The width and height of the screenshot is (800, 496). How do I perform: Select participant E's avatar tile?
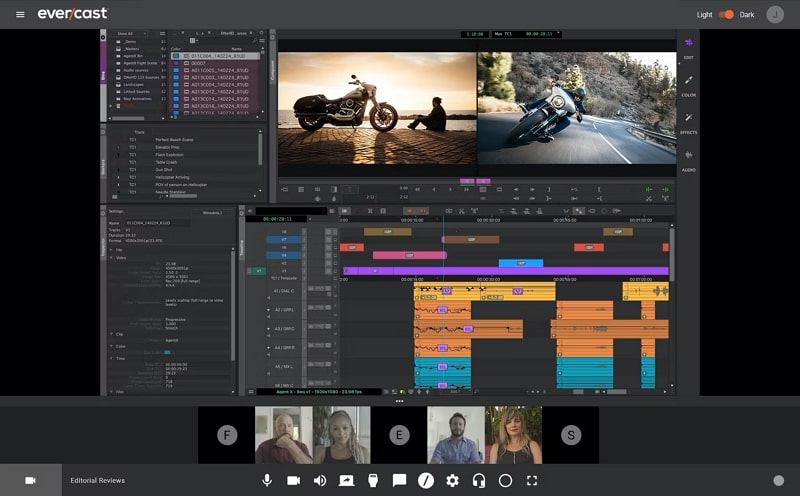point(399,435)
